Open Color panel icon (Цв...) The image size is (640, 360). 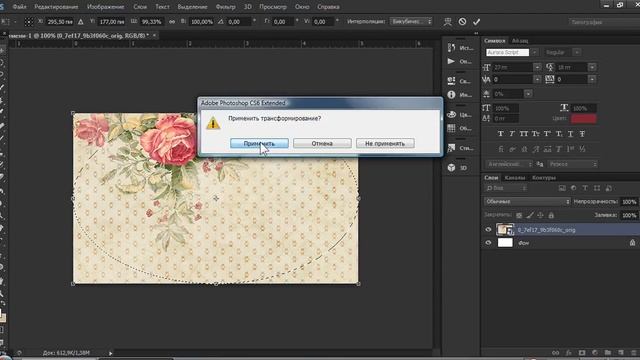click(451, 114)
